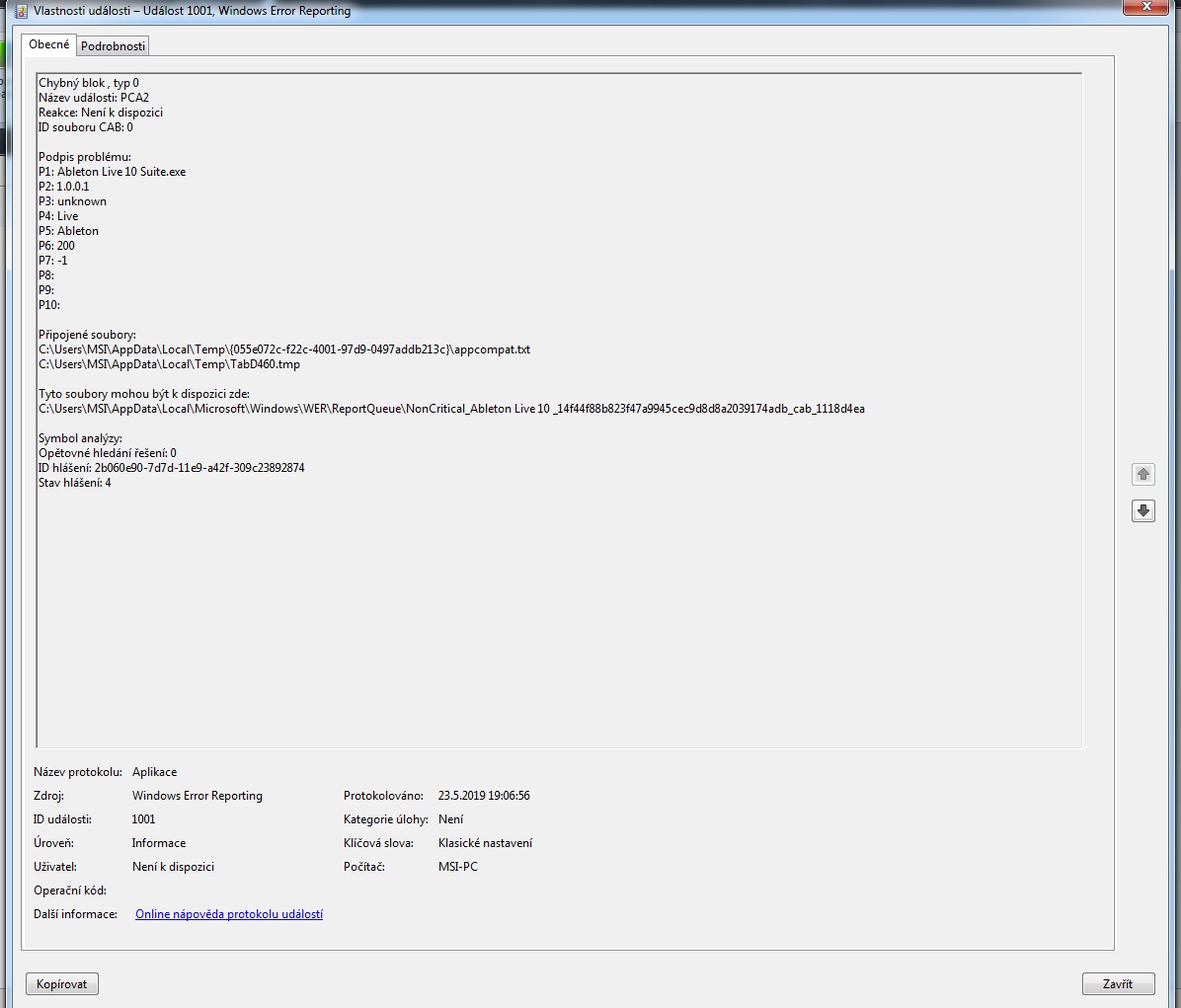Screen dimensions: 1181x1008
Task: Go to next event with down arrow
Action: point(1143,511)
